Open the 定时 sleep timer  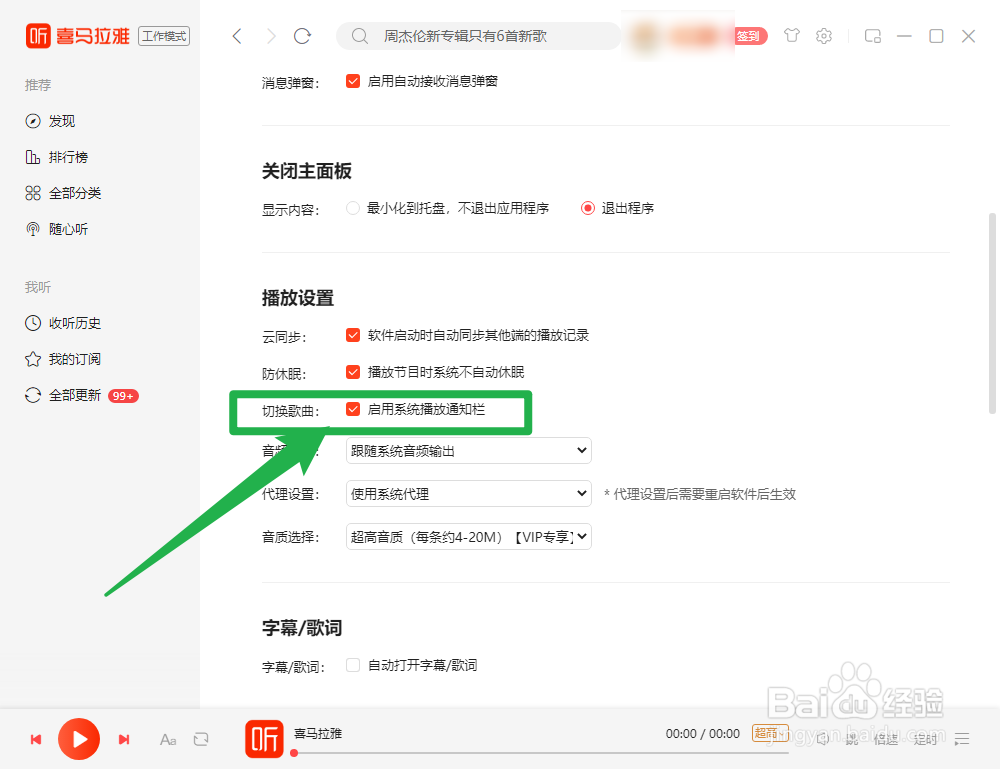924,739
